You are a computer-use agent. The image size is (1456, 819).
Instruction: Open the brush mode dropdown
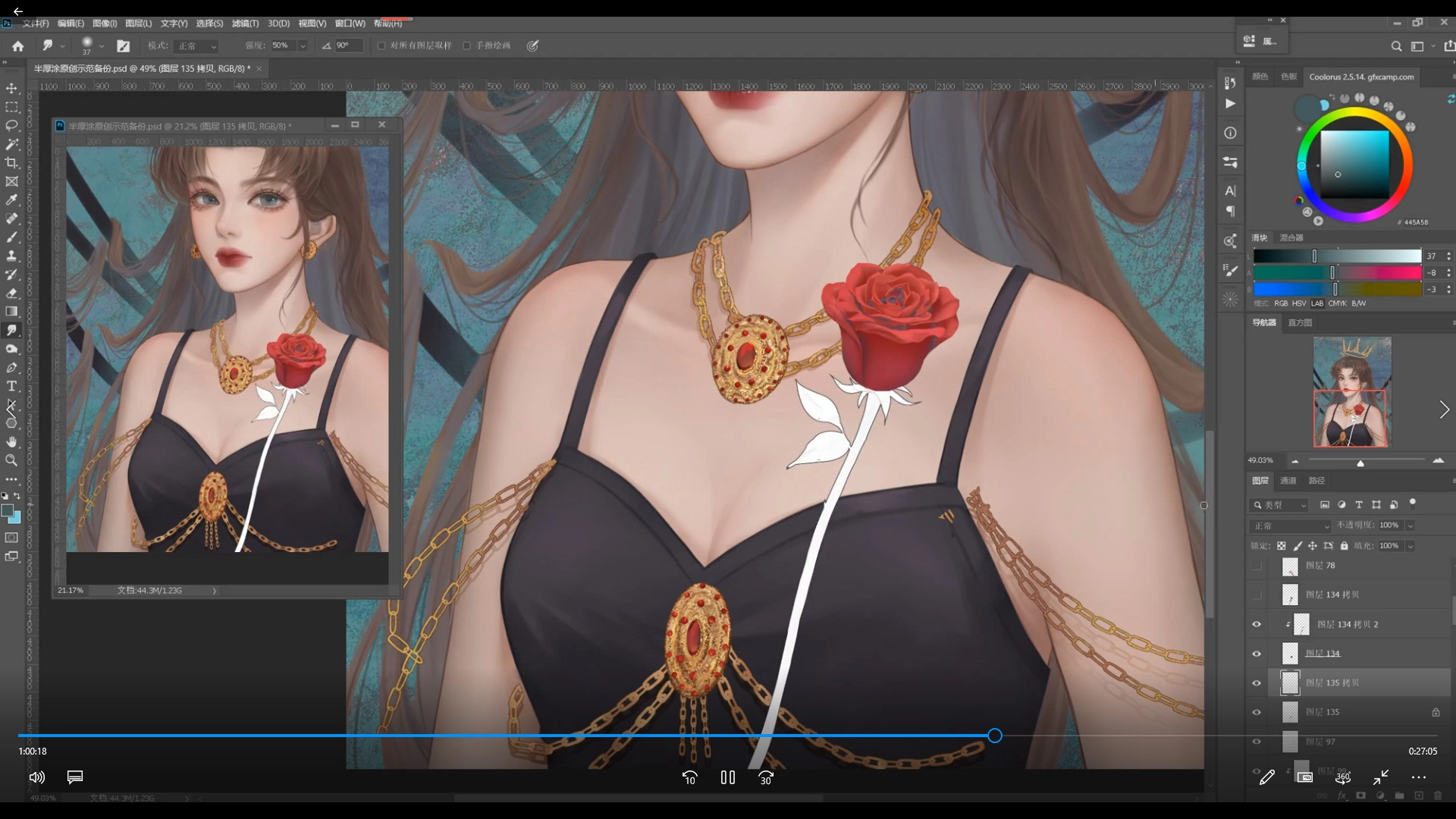click(x=197, y=46)
